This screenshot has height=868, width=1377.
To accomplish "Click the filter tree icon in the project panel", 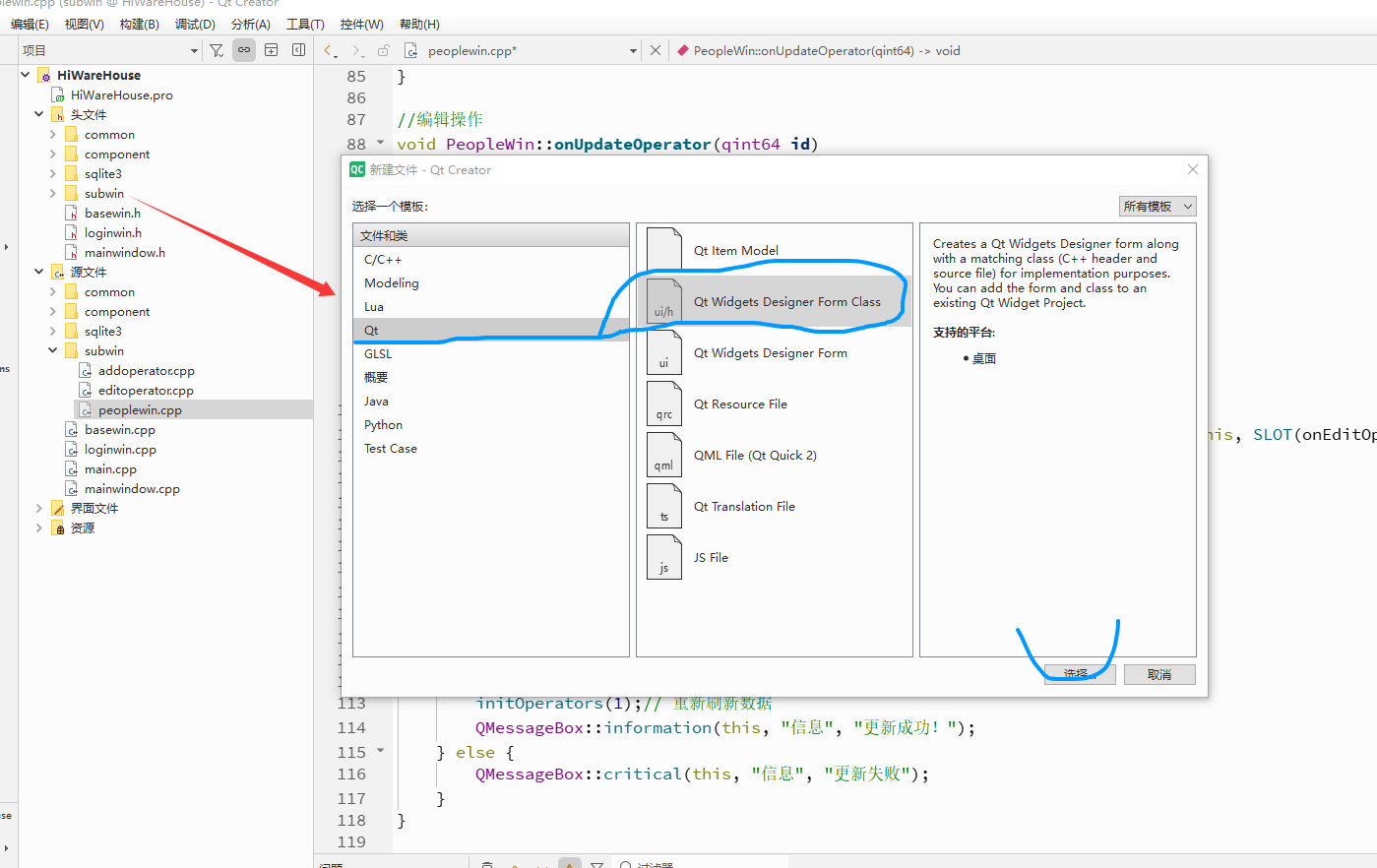I will [x=218, y=50].
